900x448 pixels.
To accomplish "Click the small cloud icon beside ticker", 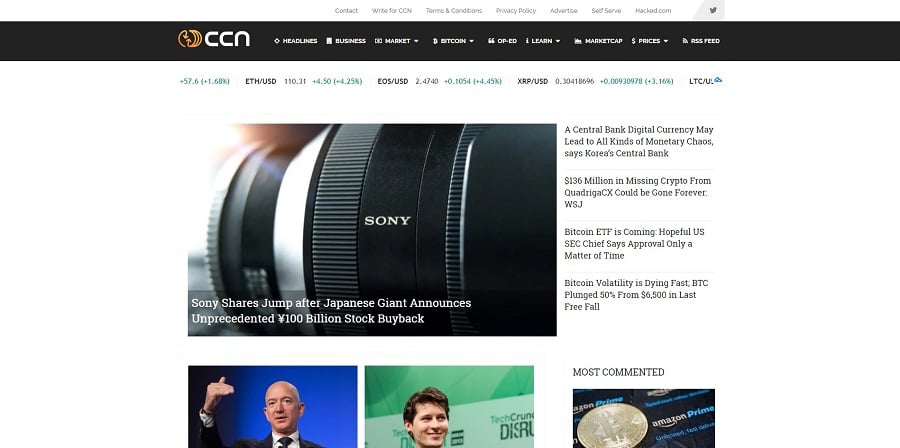I will point(717,80).
